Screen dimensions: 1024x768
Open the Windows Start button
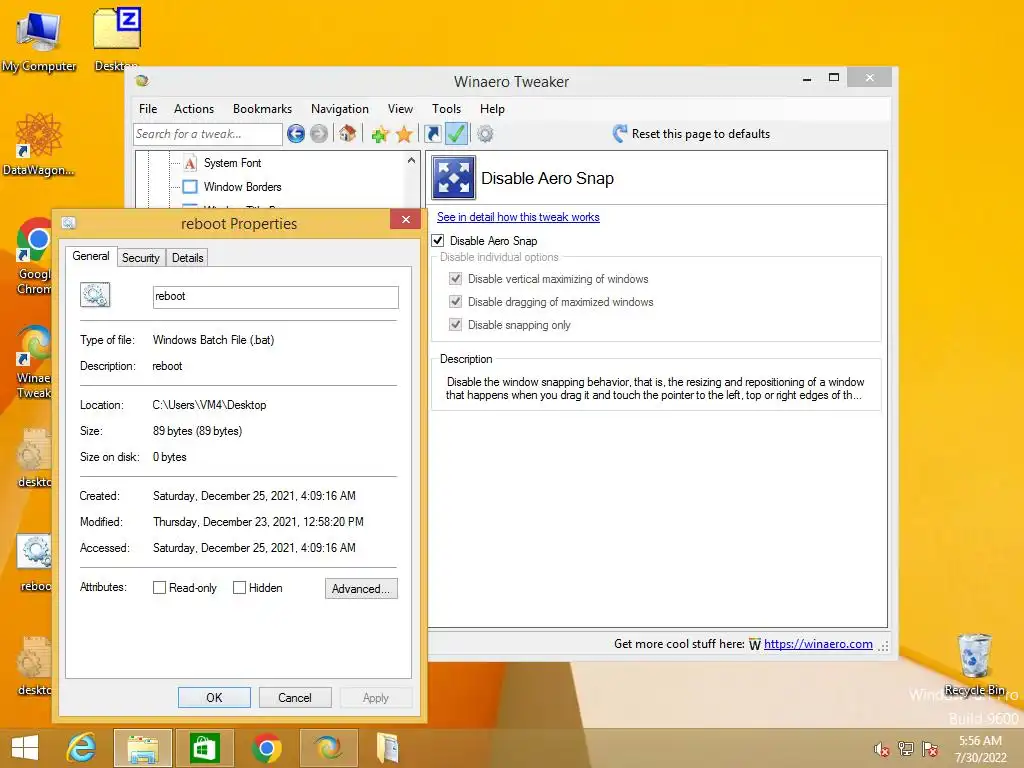(25, 748)
